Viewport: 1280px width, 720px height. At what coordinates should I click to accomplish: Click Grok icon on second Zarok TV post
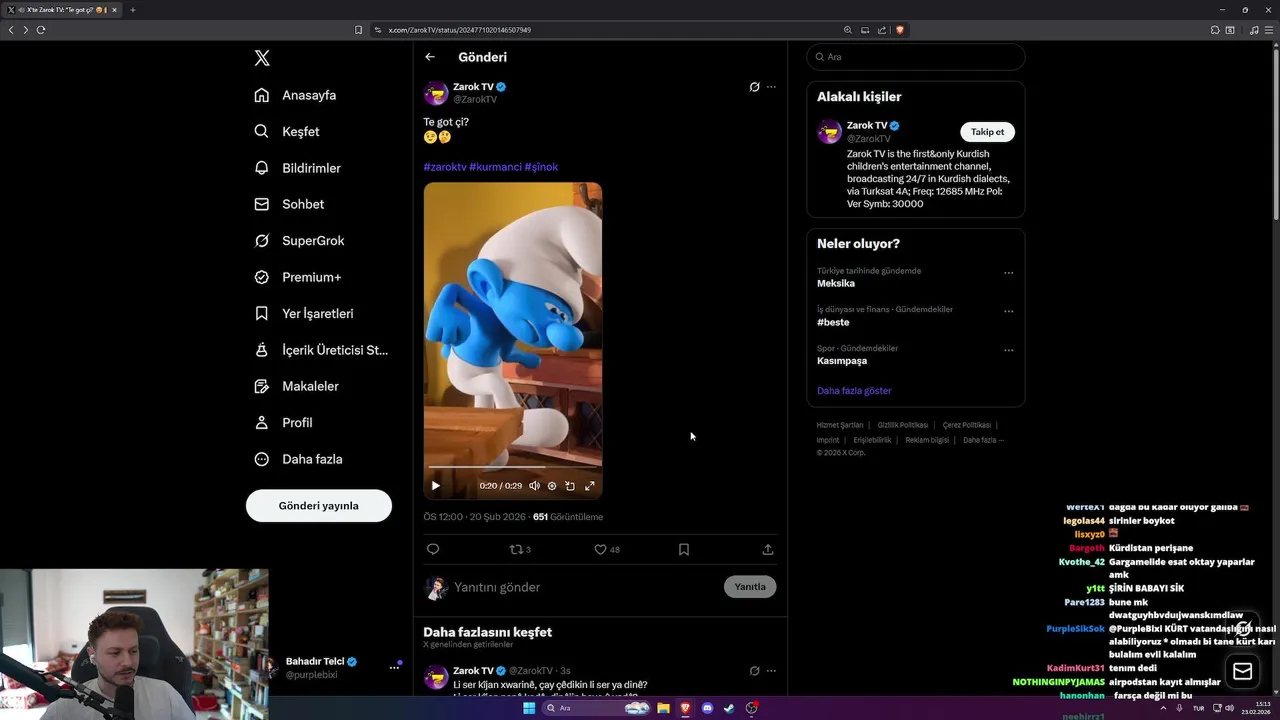pos(754,671)
